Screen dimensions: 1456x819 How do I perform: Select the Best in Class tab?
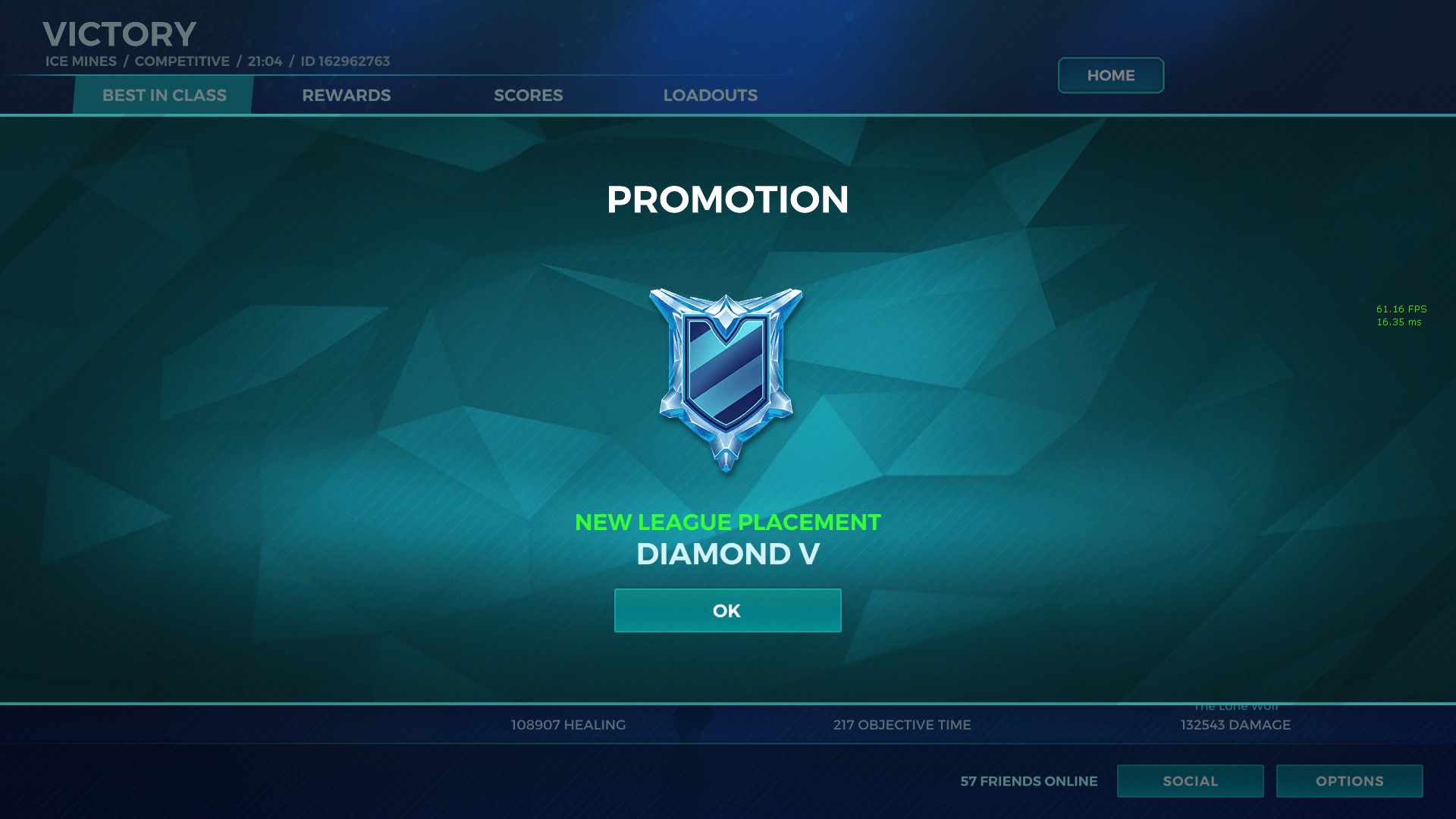click(164, 95)
